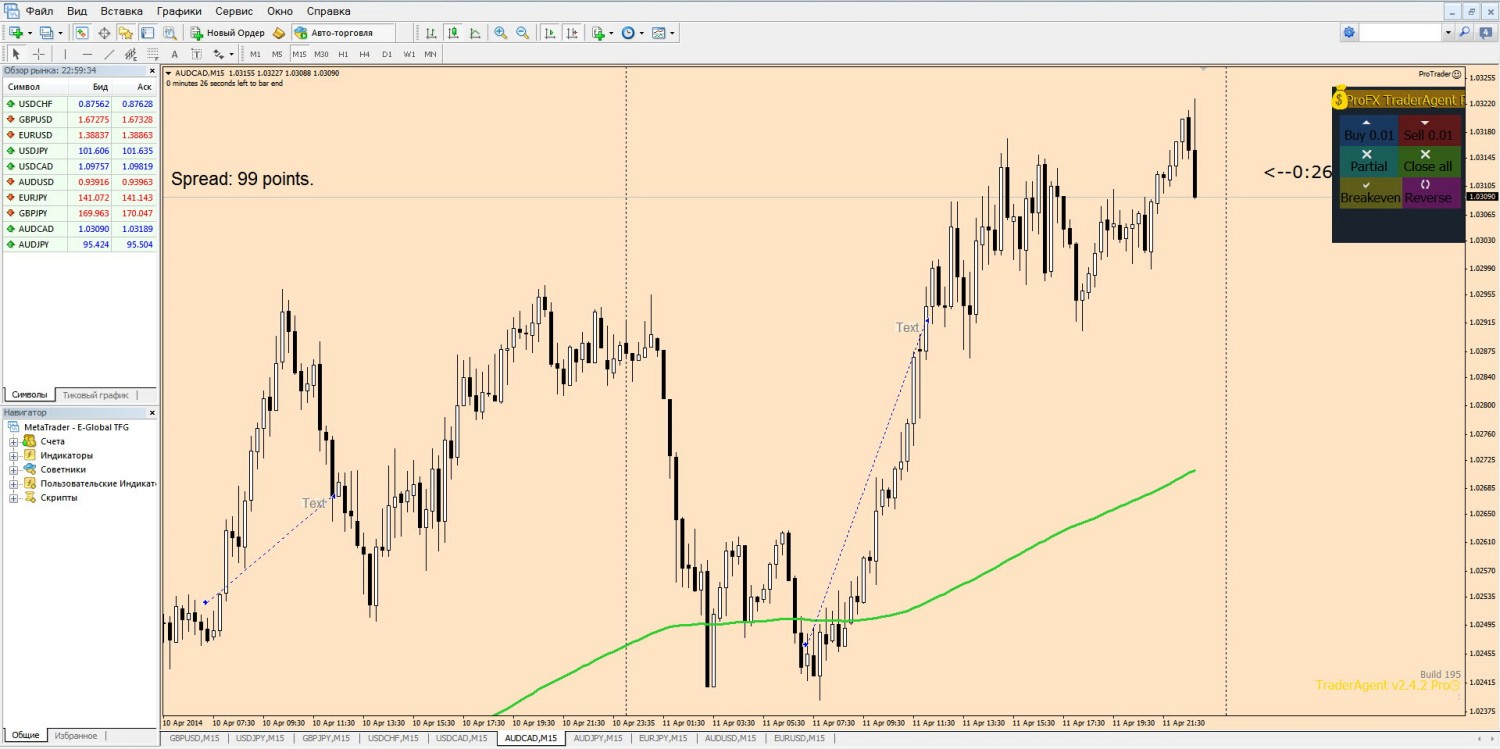Open the search field dropdown arrow
This screenshot has height=749, width=1500.
click(x=1447, y=33)
